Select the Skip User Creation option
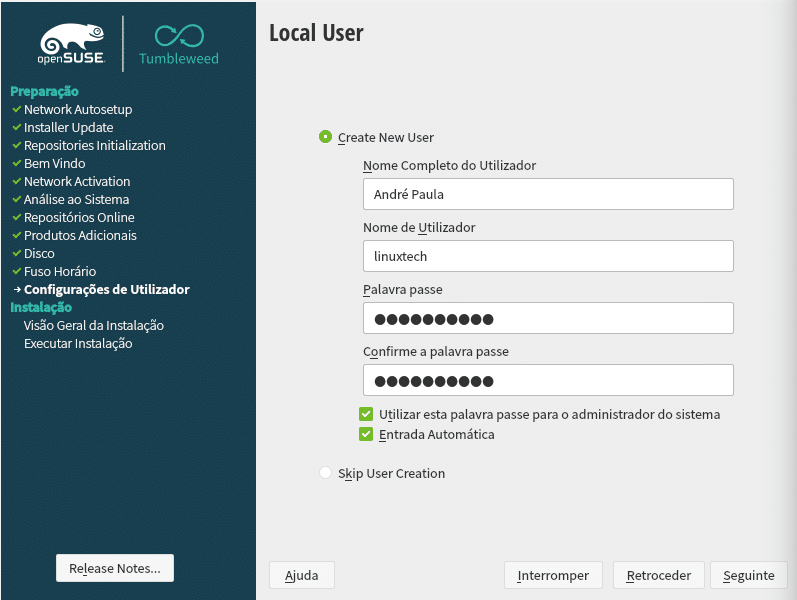The height and width of the screenshot is (600, 797). [x=325, y=473]
